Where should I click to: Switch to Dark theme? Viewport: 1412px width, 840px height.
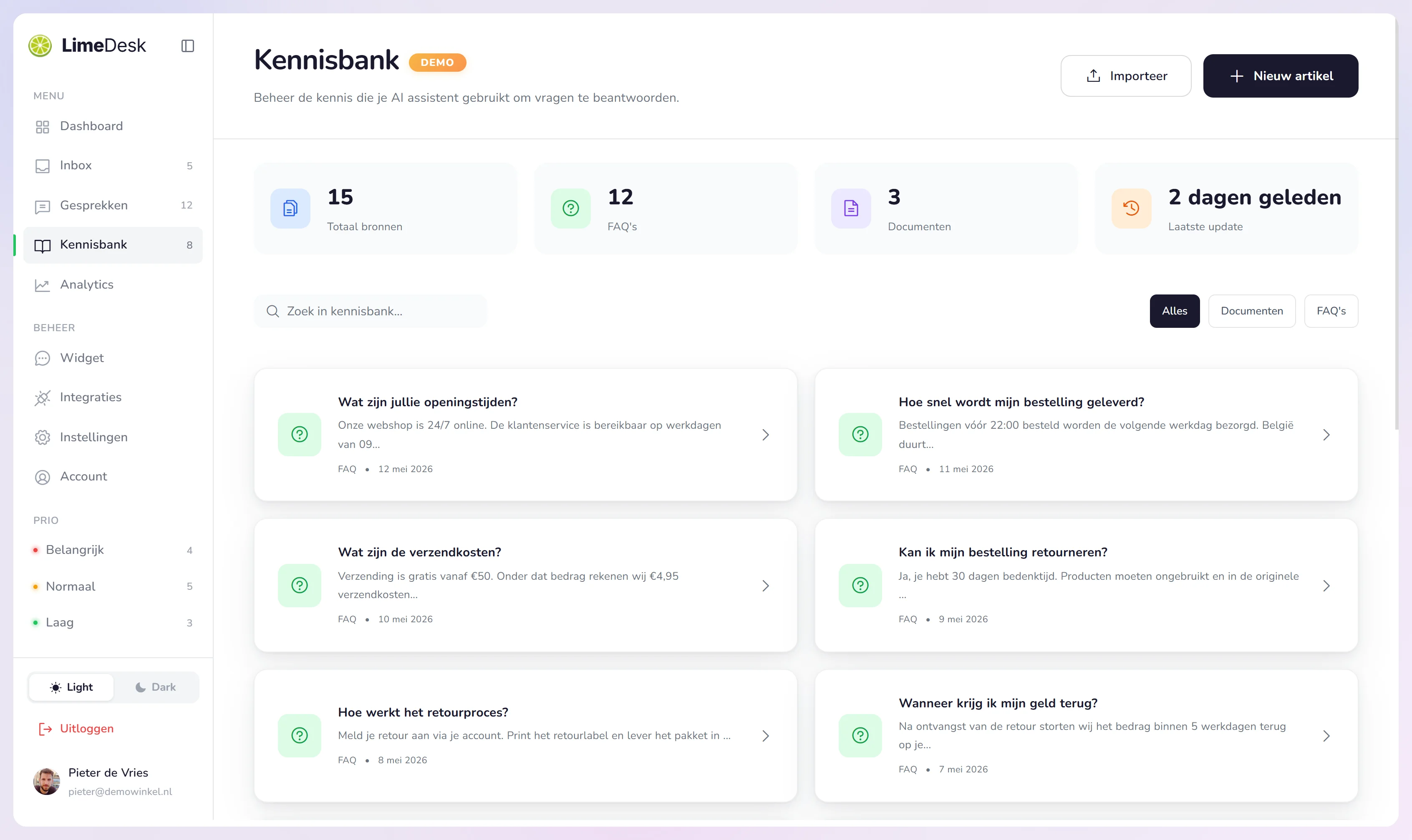coord(156,687)
